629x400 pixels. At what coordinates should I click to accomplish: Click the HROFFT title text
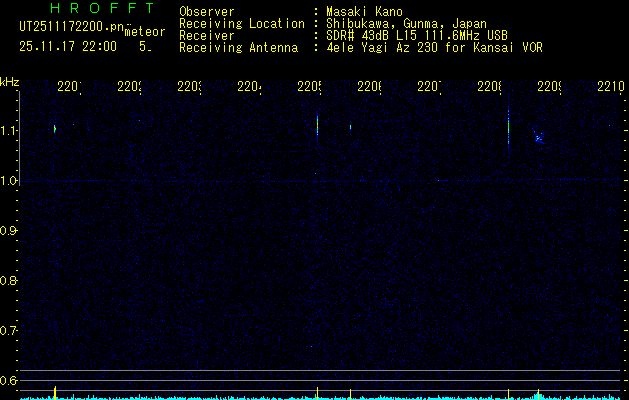(102, 8)
